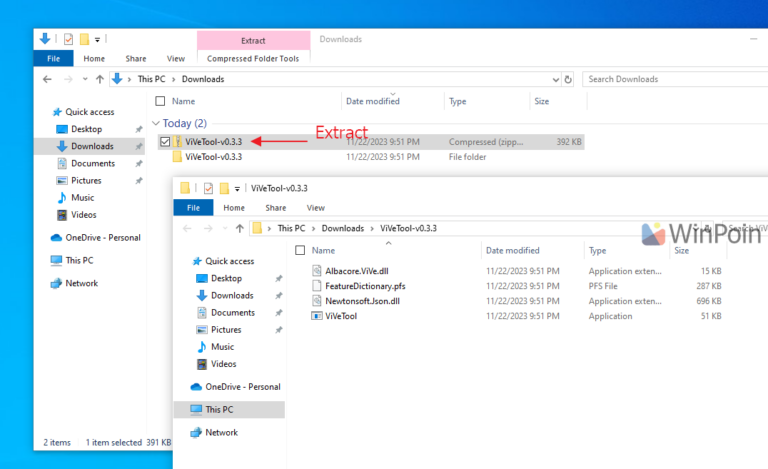Image resolution: width=768 pixels, height=469 pixels.
Task: Select This PC in ViVeTool window sidebar
Action: (x=229, y=410)
